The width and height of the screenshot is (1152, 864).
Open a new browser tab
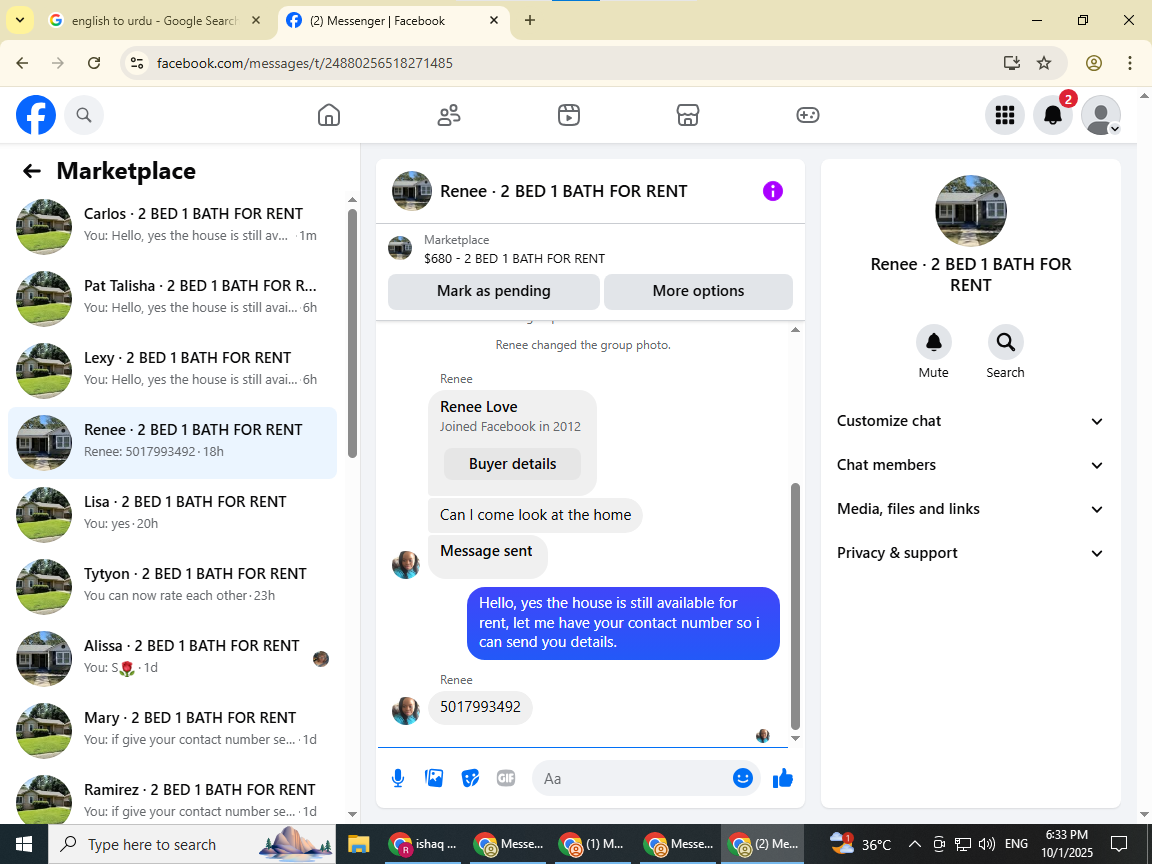coord(530,21)
